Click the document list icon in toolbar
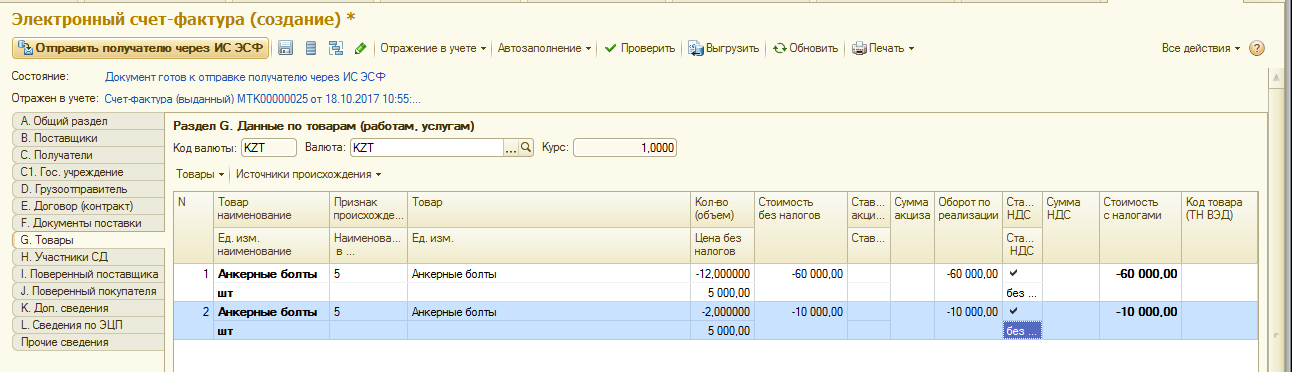The image size is (1292, 372). tap(310, 48)
